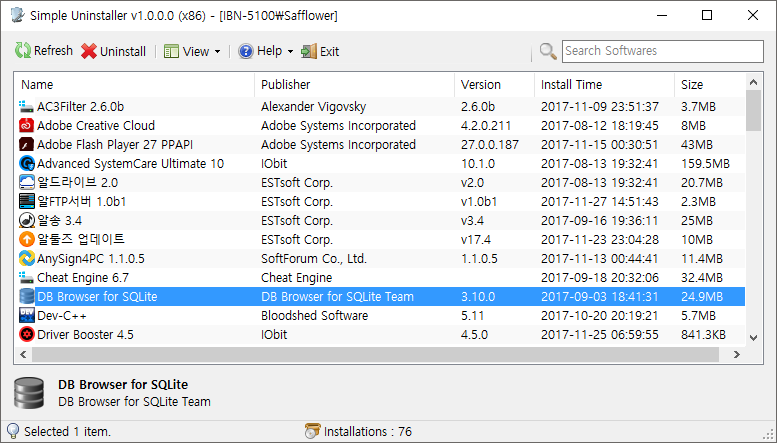777x443 pixels.
Task: Click the magnifier search icon
Action: point(548,51)
